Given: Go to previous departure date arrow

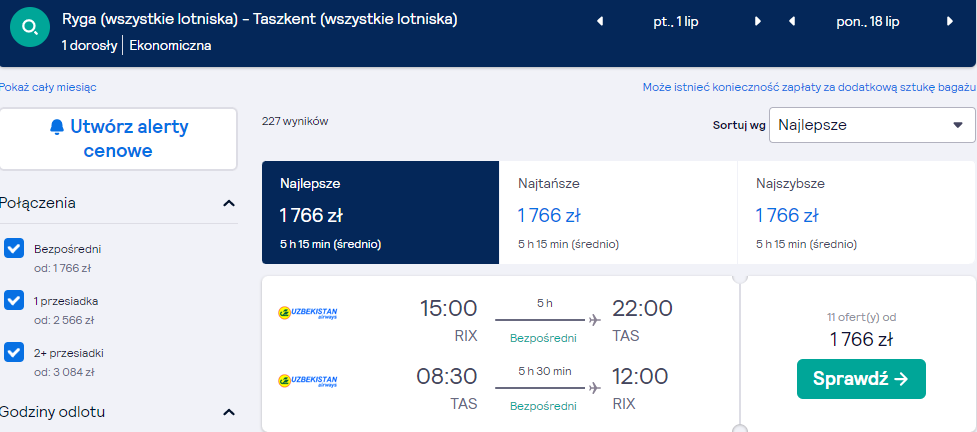Looking at the screenshot, I should (x=600, y=22).
